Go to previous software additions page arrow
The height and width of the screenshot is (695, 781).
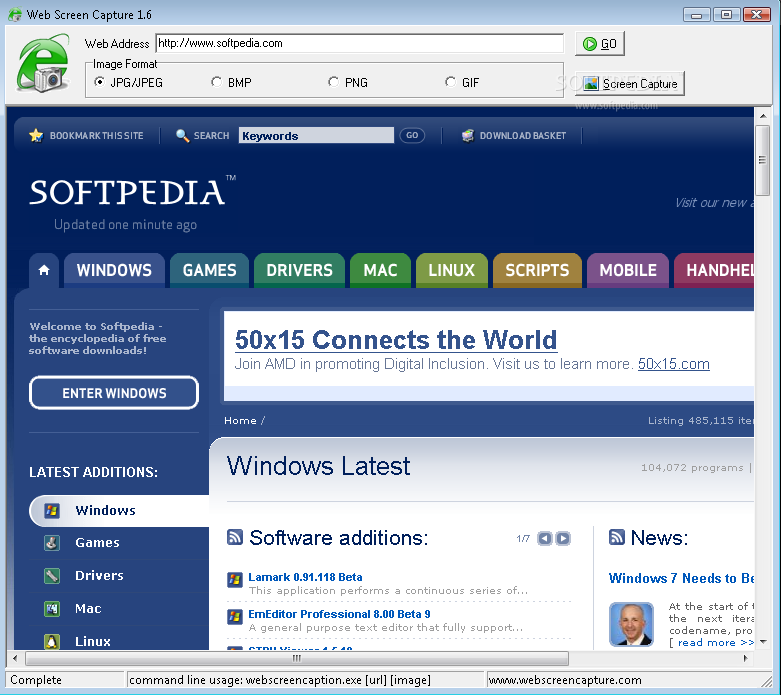point(545,539)
